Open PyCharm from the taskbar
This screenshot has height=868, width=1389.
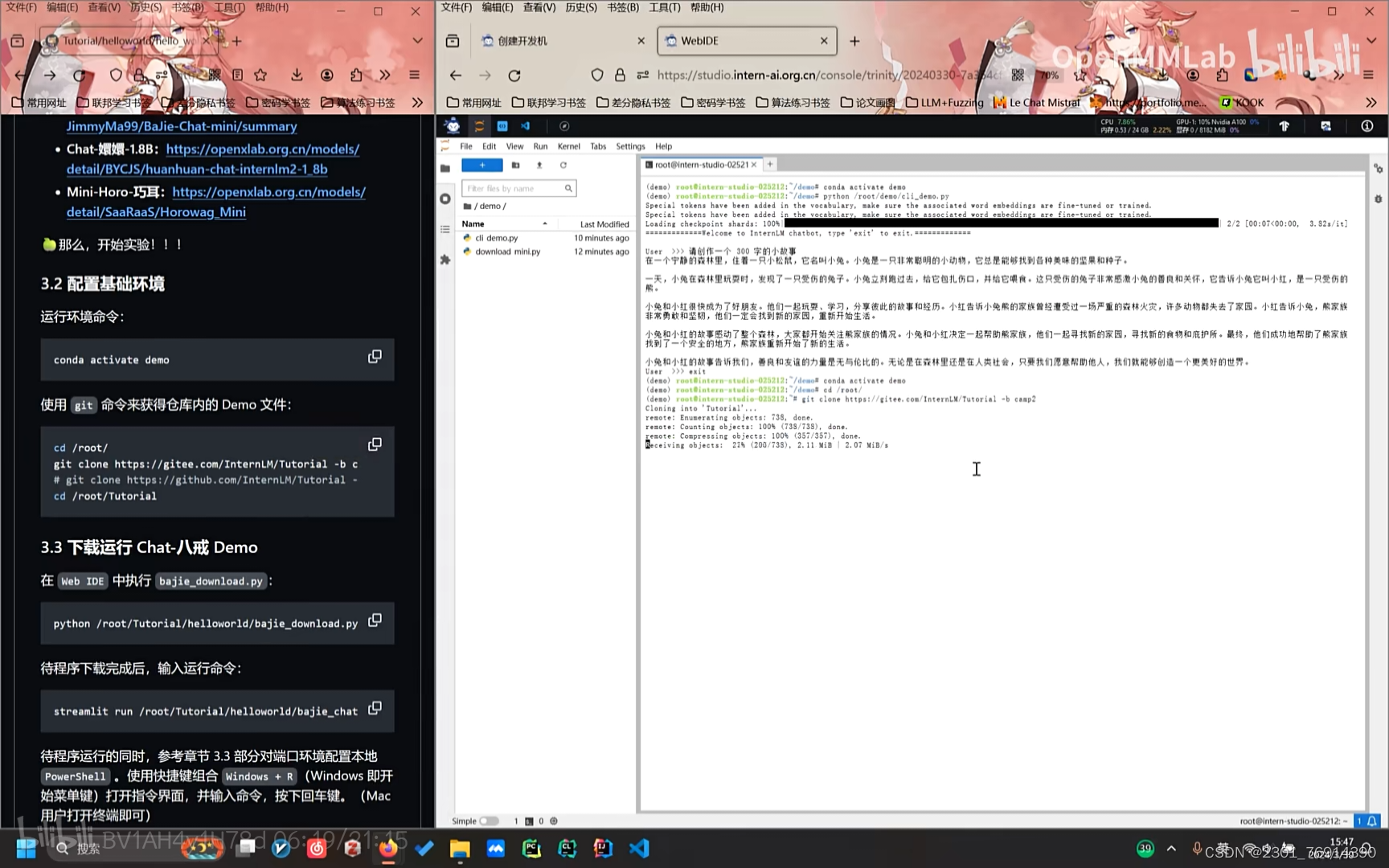tap(531, 848)
